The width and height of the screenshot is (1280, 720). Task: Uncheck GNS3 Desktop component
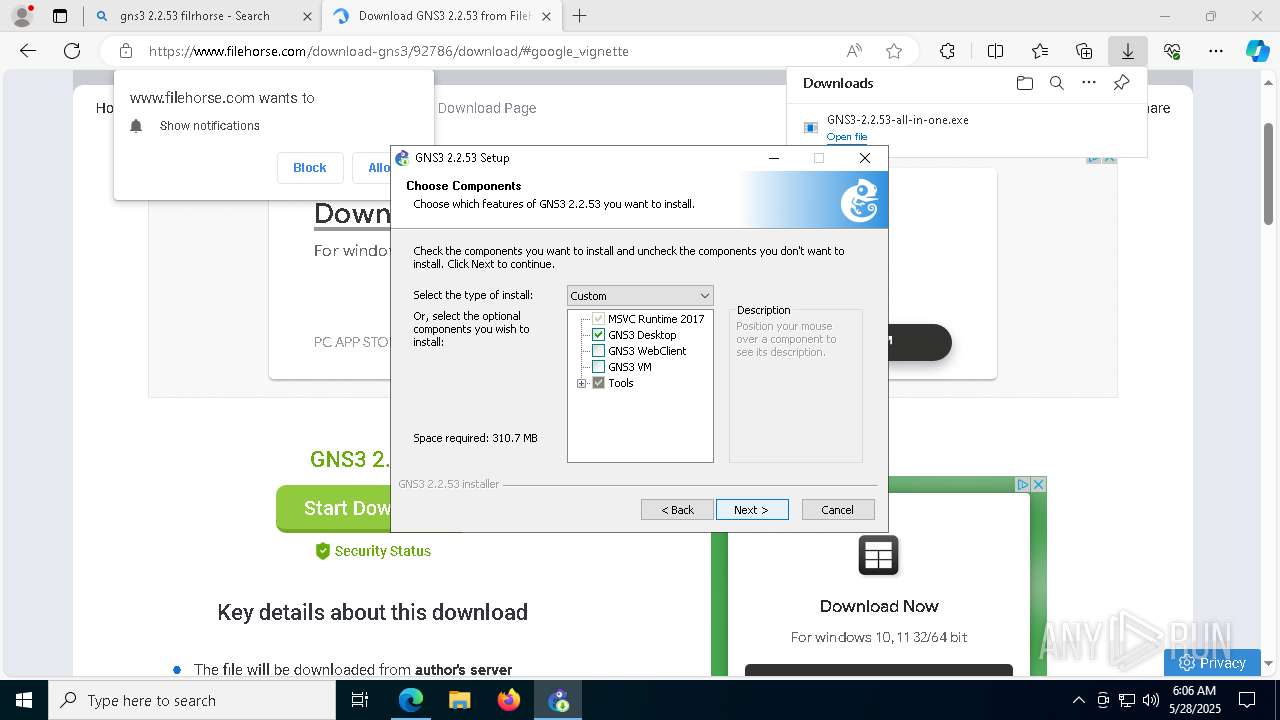(x=598, y=335)
